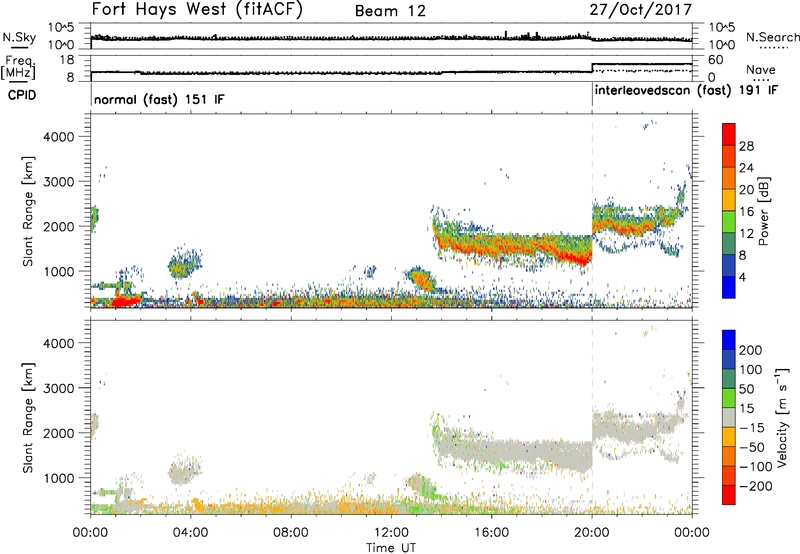The width and height of the screenshot is (800, 554).
Task: Click 'normal (fast) 151 IF' text
Action: pos(159,99)
